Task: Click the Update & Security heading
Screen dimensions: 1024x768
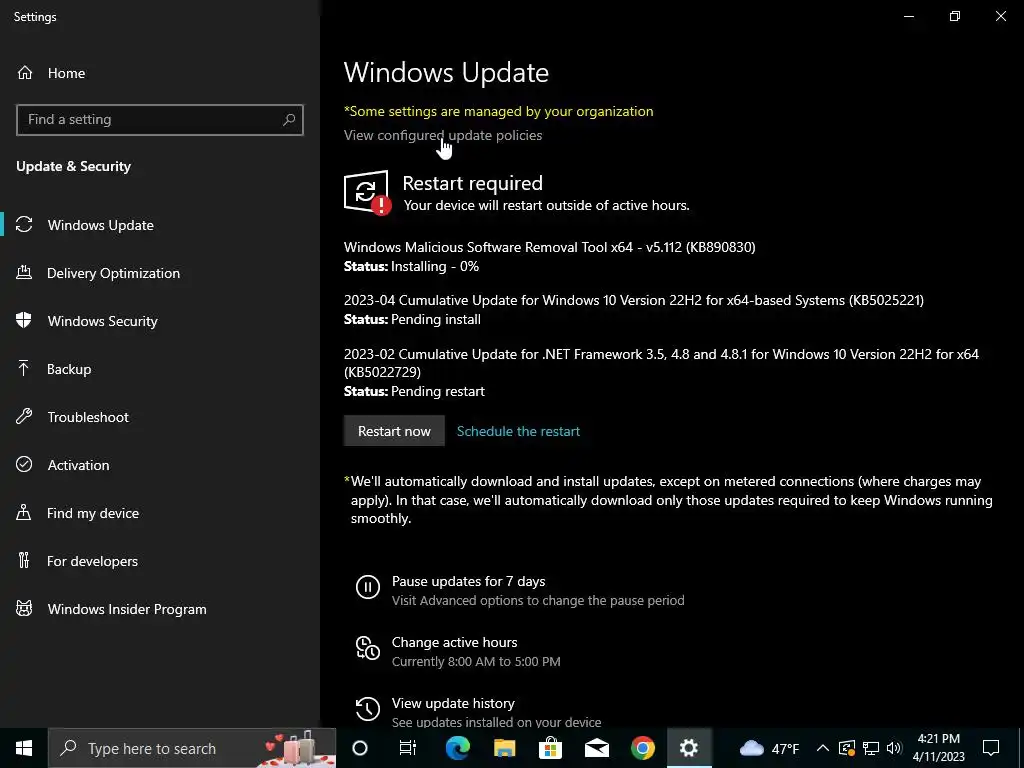Action: point(73,167)
